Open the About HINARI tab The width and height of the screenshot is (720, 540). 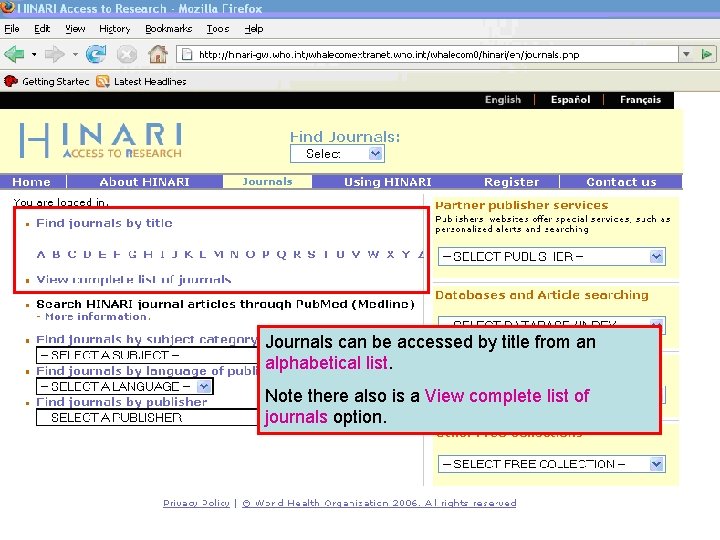point(144,182)
